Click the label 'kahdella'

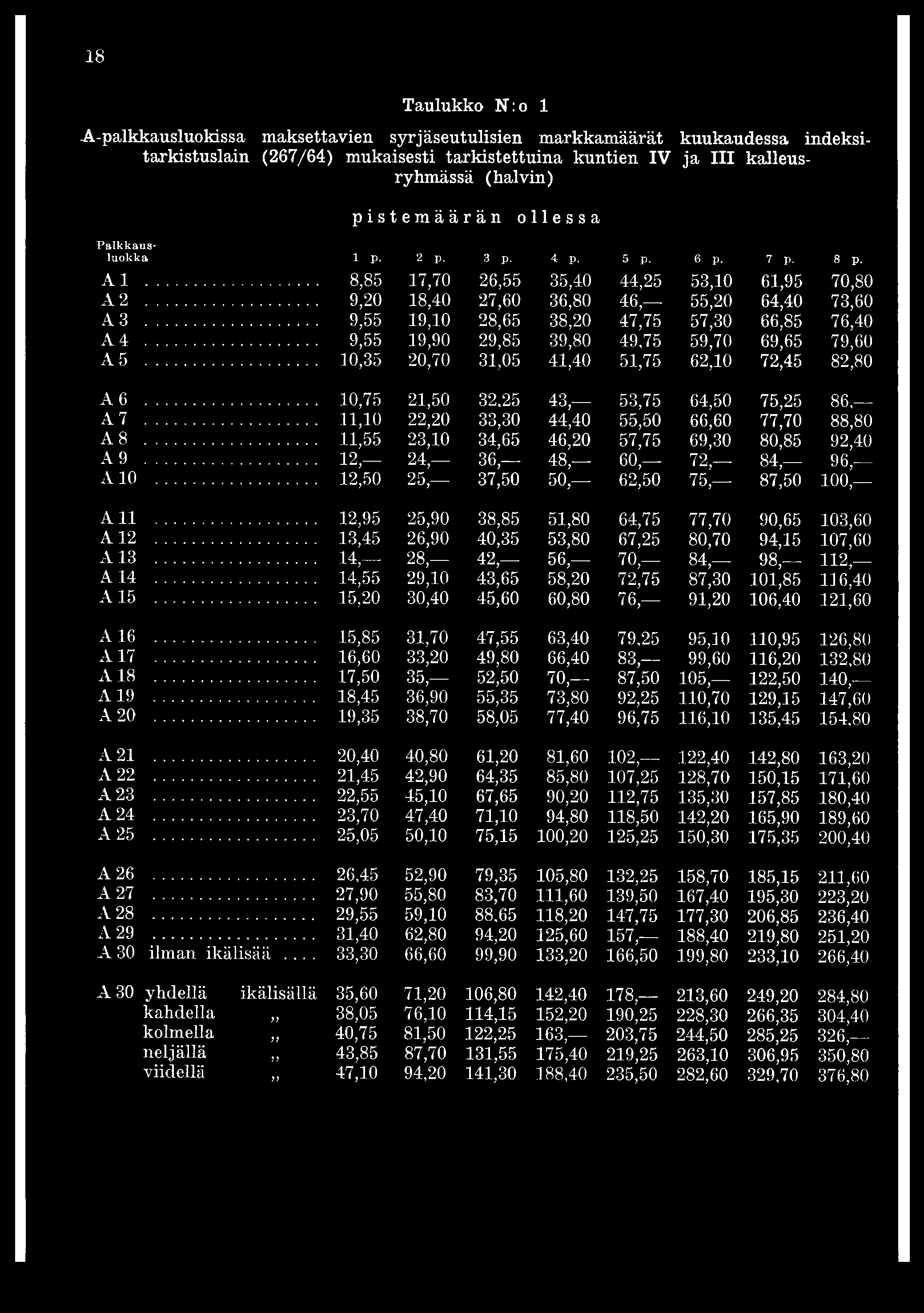click(x=179, y=1013)
